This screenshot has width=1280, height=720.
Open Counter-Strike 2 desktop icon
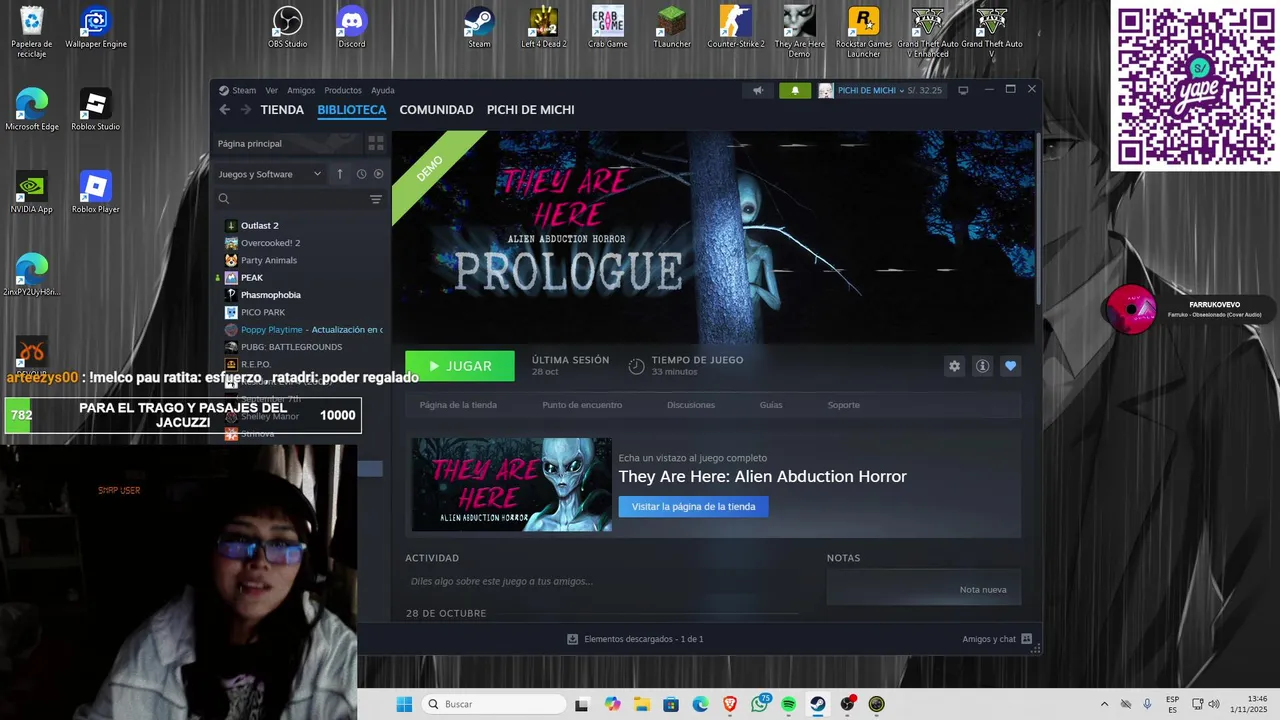tap(735, 28)
